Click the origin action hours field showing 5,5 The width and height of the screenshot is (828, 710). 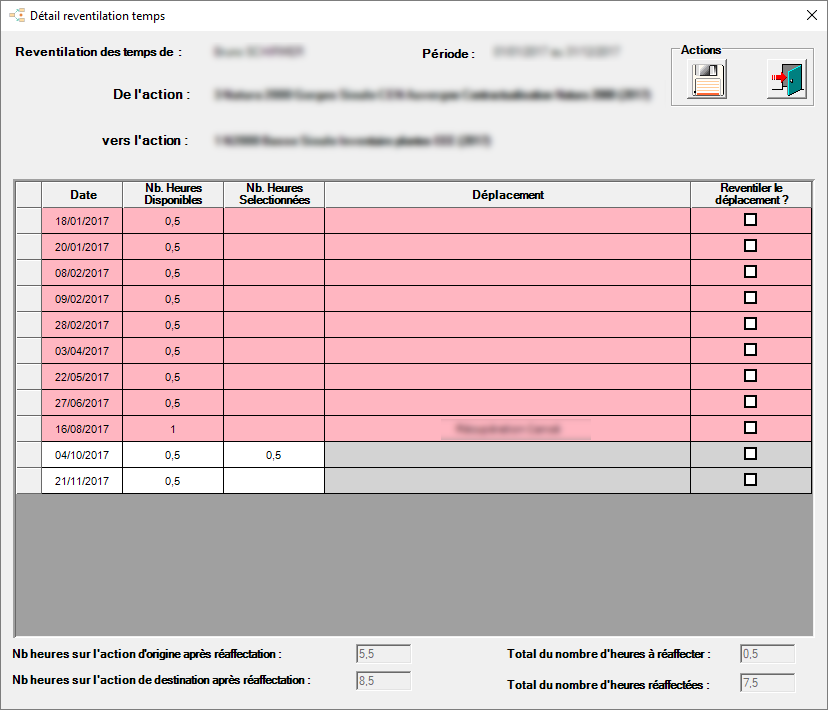[x=384, y=654]
